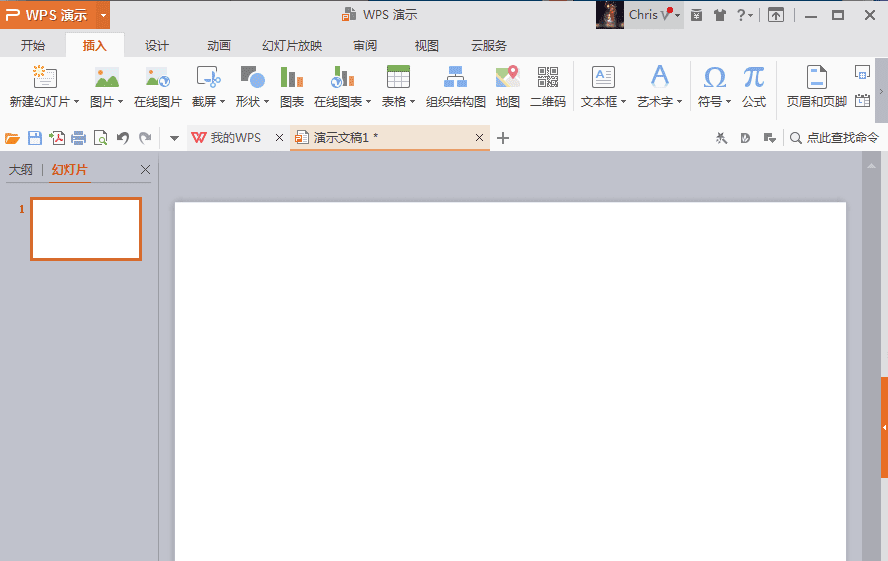888x561 pixels.
Task: Click the open folder icon in quick toolbar
Action: coord(12,138)
